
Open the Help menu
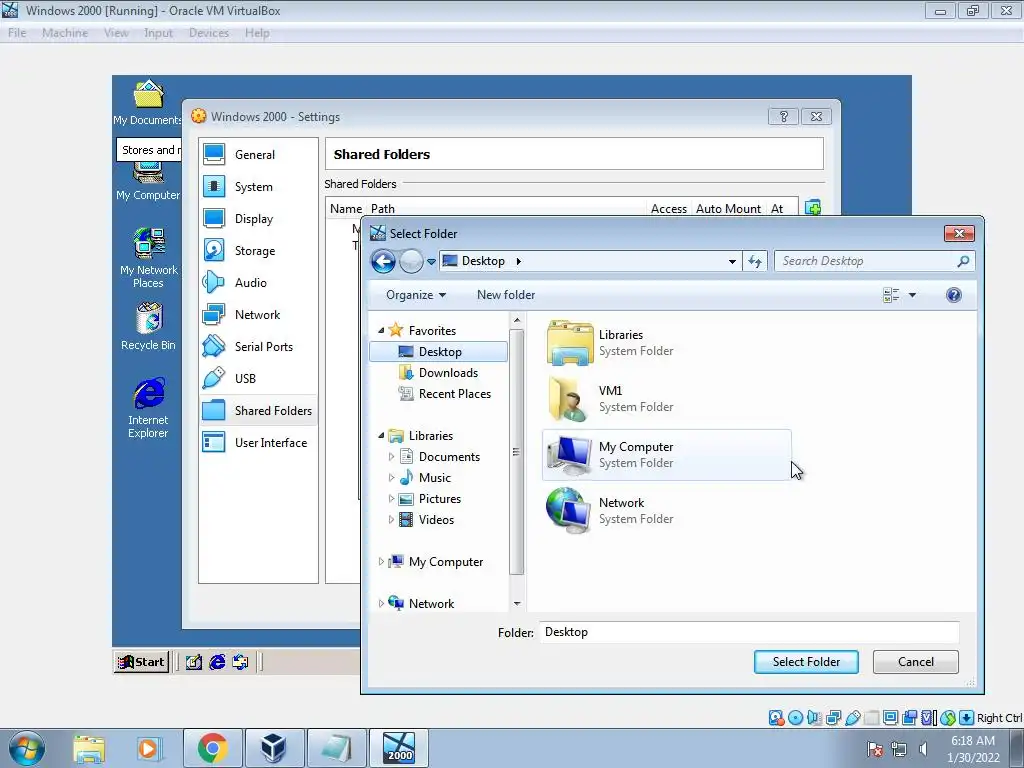(x=257, y=33)
